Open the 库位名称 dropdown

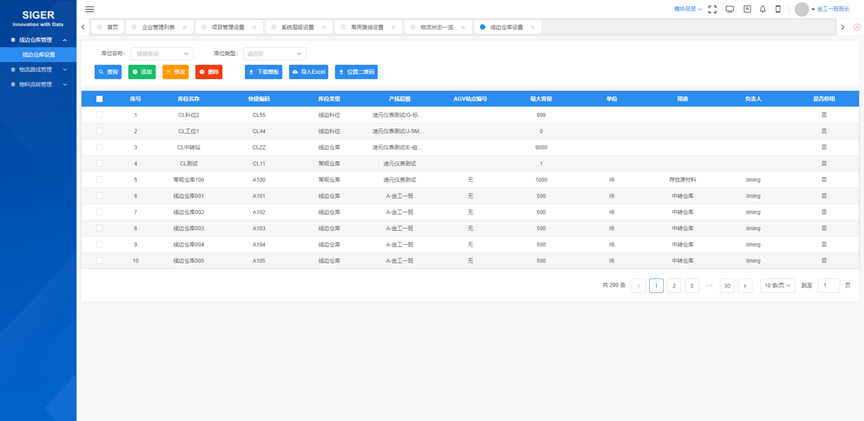[x=162, y=53]
